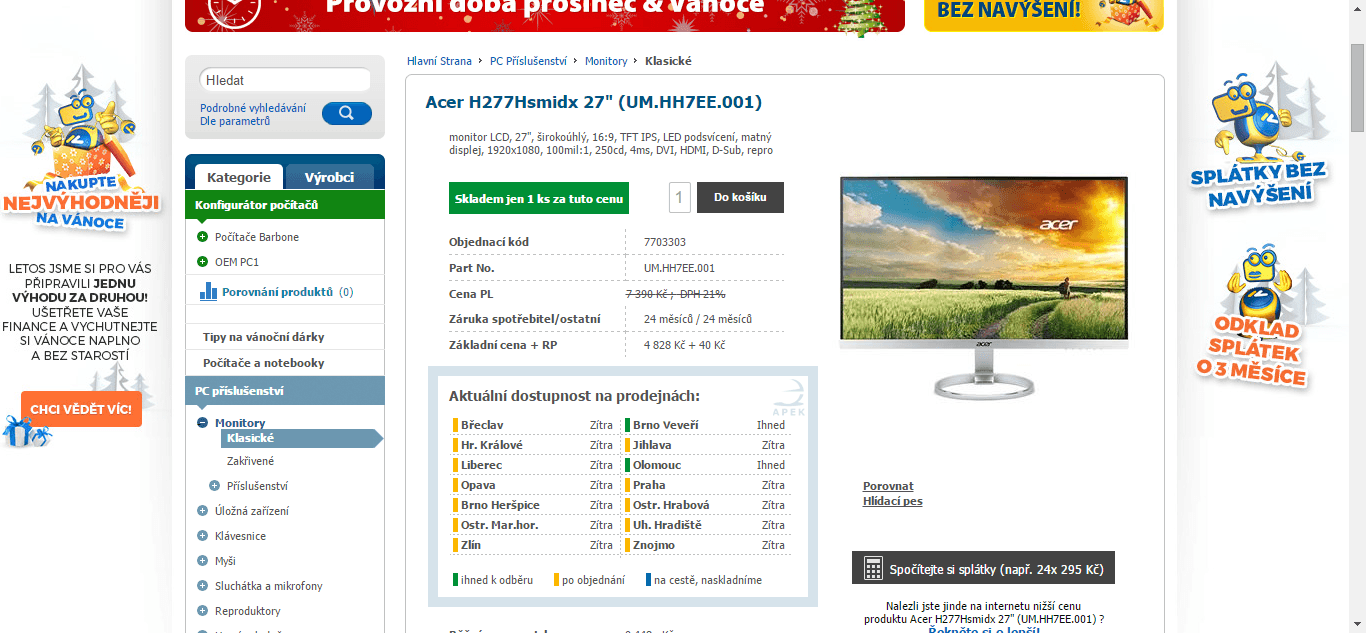Viewport: 1366px width, 633px height.
Task: Click the calculator icon for installments
Action: pos(873,569)
